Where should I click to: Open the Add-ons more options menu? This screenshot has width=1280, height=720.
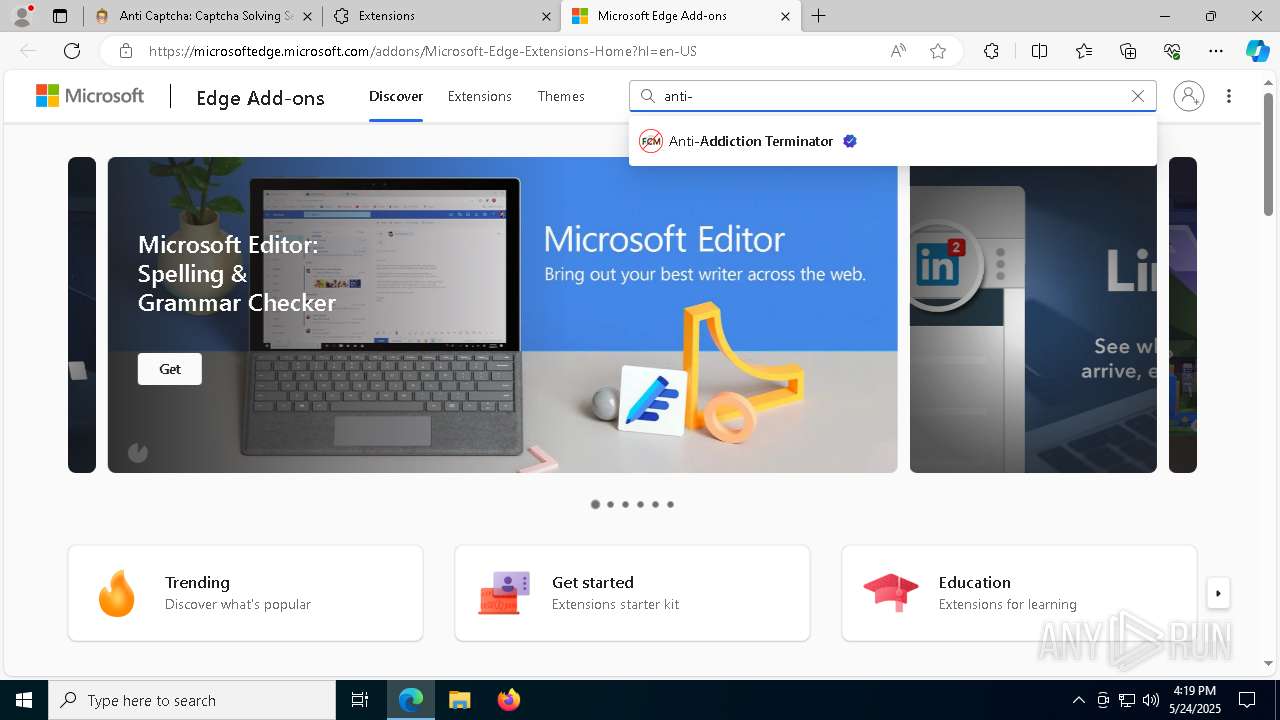(1229, 96)
